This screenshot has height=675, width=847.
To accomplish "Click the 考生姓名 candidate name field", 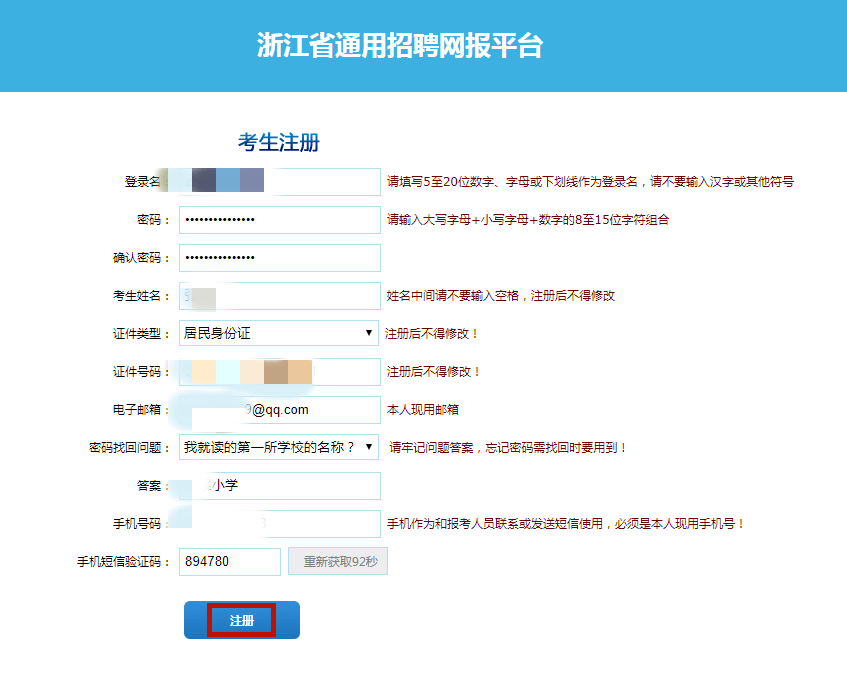I will 279,295.
